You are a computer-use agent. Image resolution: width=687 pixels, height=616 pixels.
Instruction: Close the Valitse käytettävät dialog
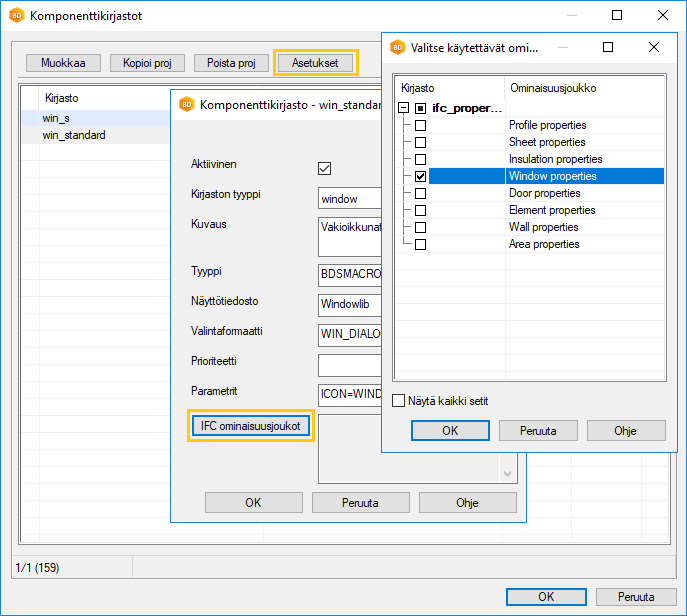[654, 47]
